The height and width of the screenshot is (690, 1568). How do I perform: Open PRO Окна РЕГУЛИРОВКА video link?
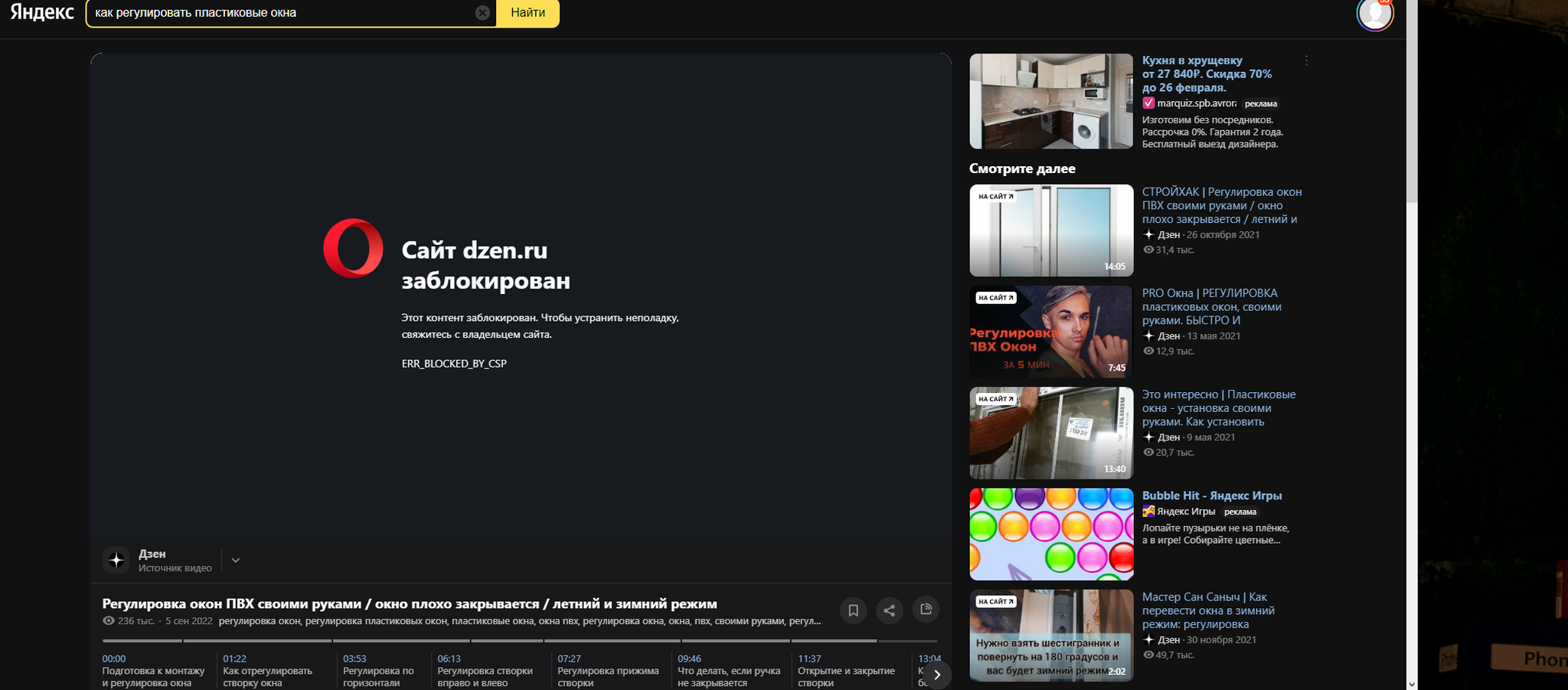coord(1213,306)
